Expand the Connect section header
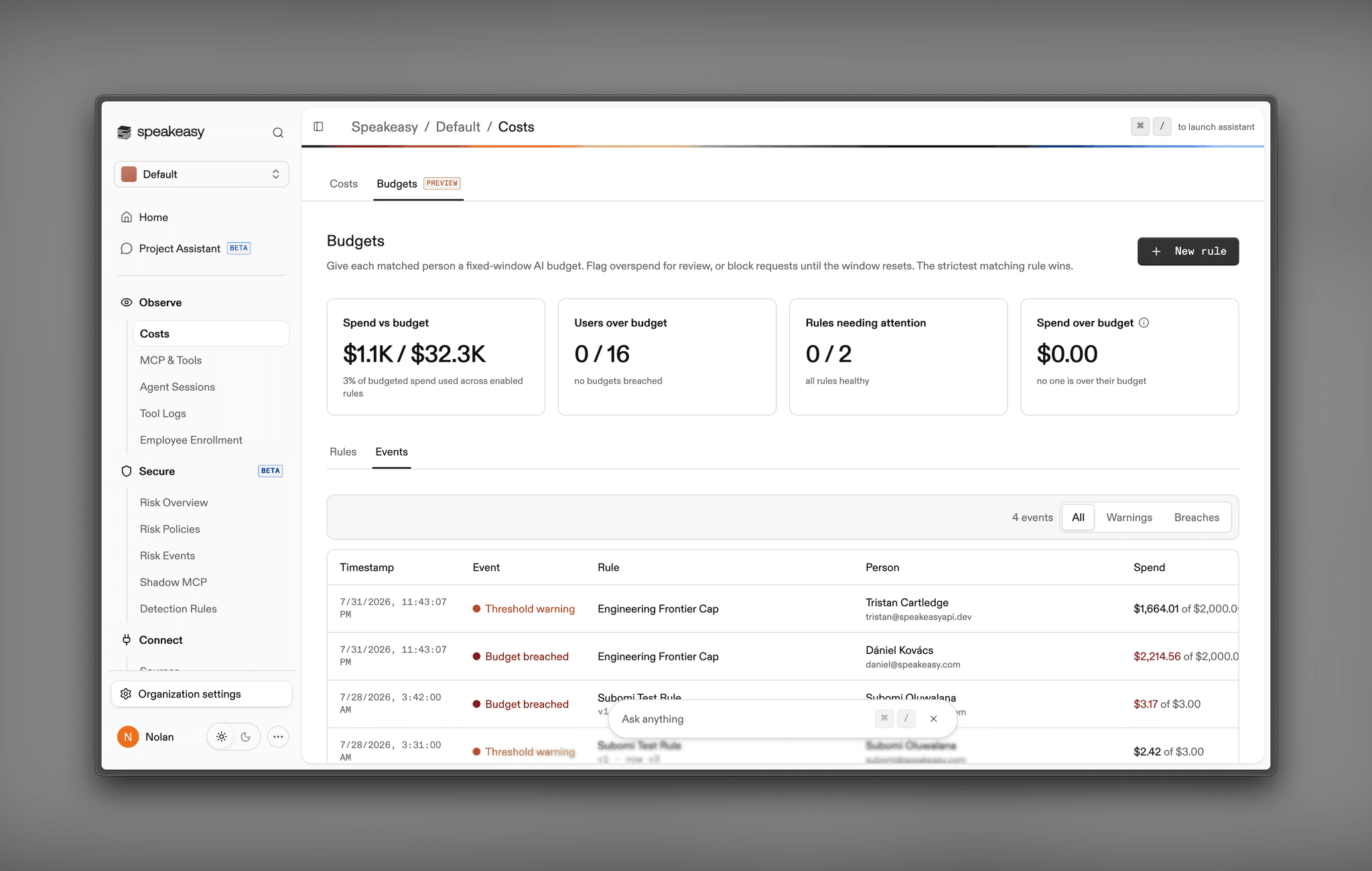The image size is (1372, 871). pyautogui.click(x=161, y=640)
